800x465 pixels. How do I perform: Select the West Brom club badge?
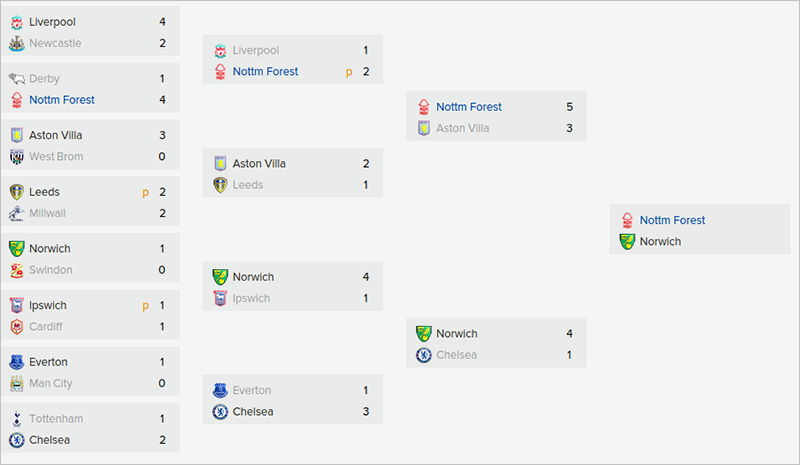pos(16,156)
